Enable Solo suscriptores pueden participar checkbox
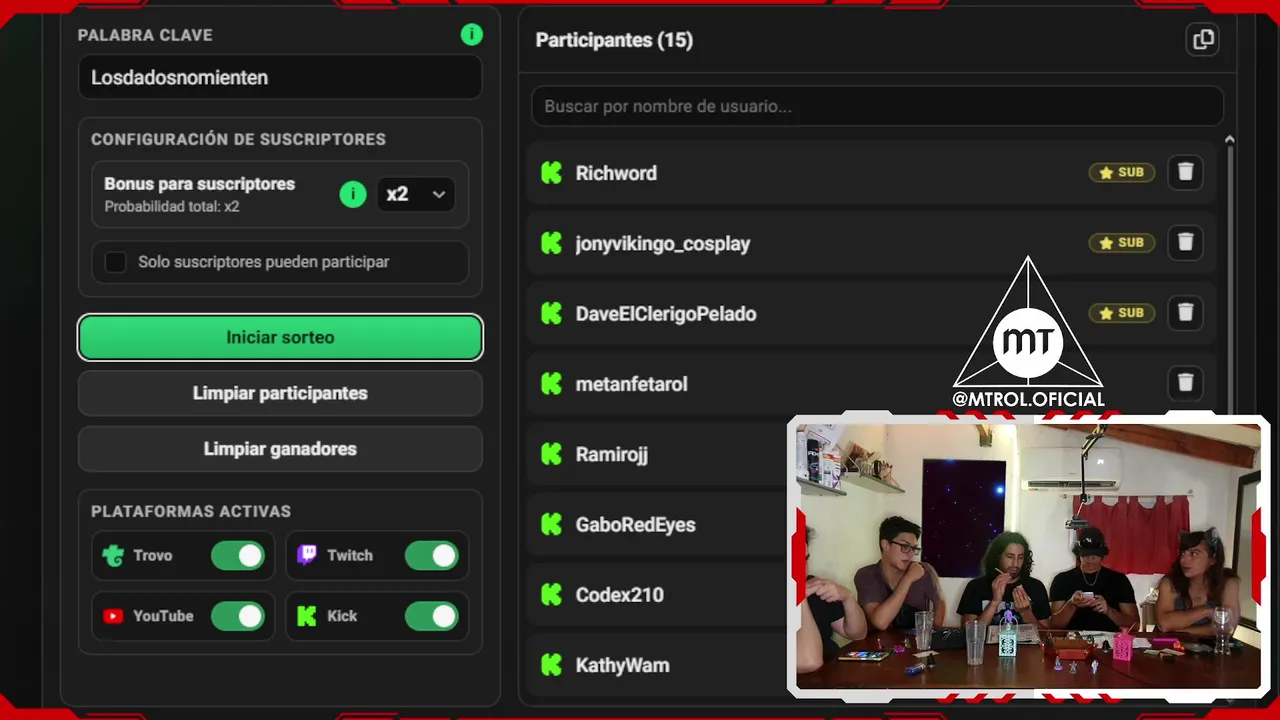 [116, 262]
